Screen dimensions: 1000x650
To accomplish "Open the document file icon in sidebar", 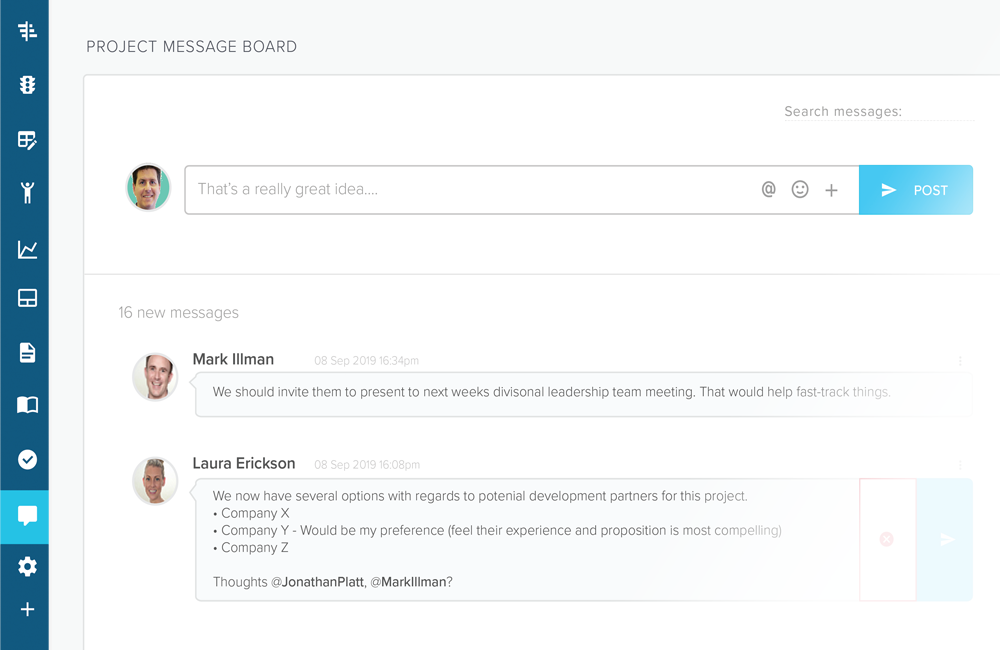I will (x=27, y=352).
